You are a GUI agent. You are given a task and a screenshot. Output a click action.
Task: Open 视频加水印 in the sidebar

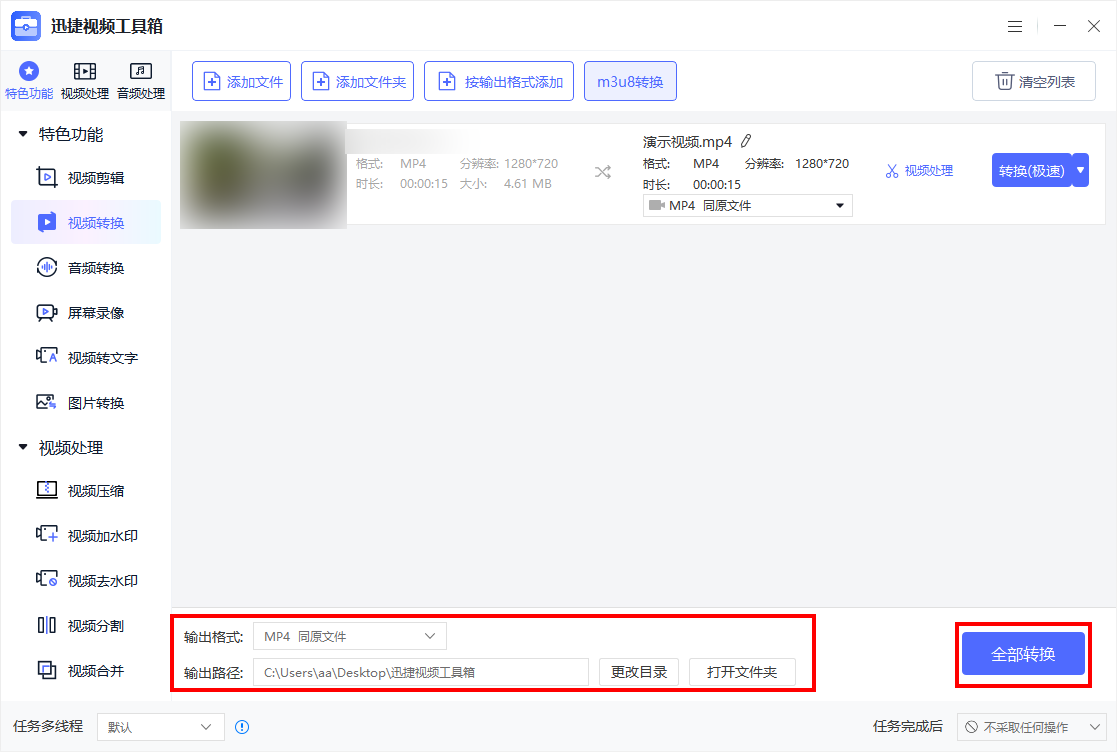click(x=85, y=536)
